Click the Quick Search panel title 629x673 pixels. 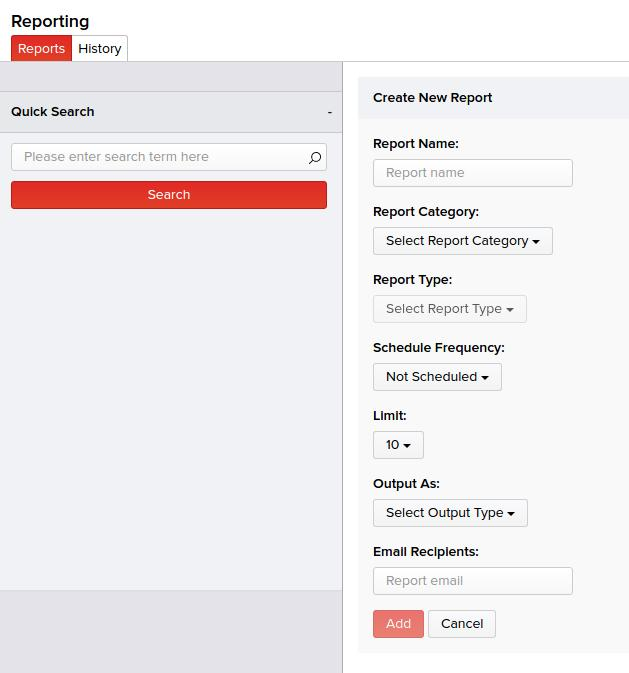pyautogui.click(x=53, y=112)
